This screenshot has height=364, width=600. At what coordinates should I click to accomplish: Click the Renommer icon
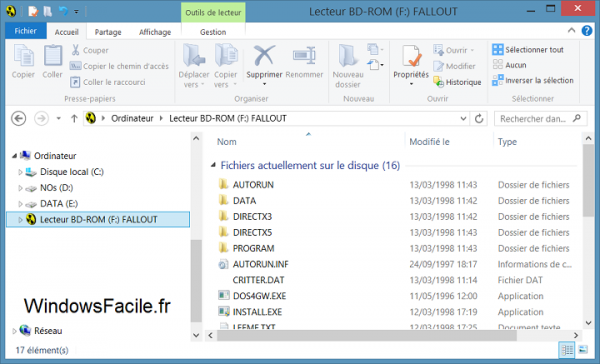pos(304,55)
